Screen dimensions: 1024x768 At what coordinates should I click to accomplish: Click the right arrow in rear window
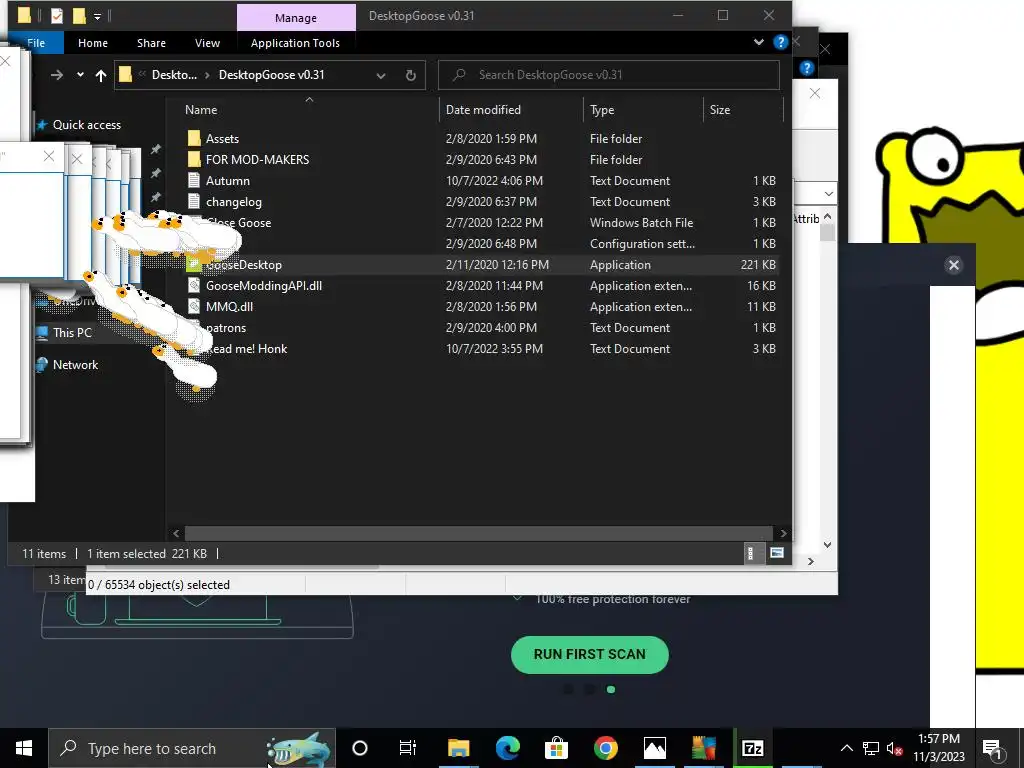pos(810,562)
